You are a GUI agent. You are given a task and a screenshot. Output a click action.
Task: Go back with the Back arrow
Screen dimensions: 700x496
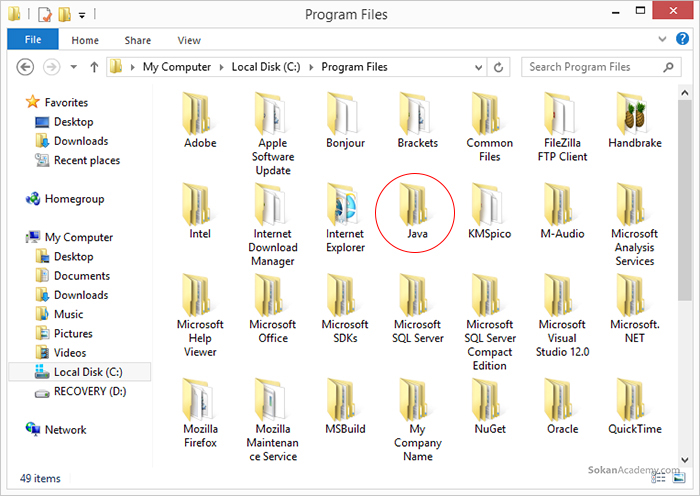pyautogui.click(x=25, y=67)
